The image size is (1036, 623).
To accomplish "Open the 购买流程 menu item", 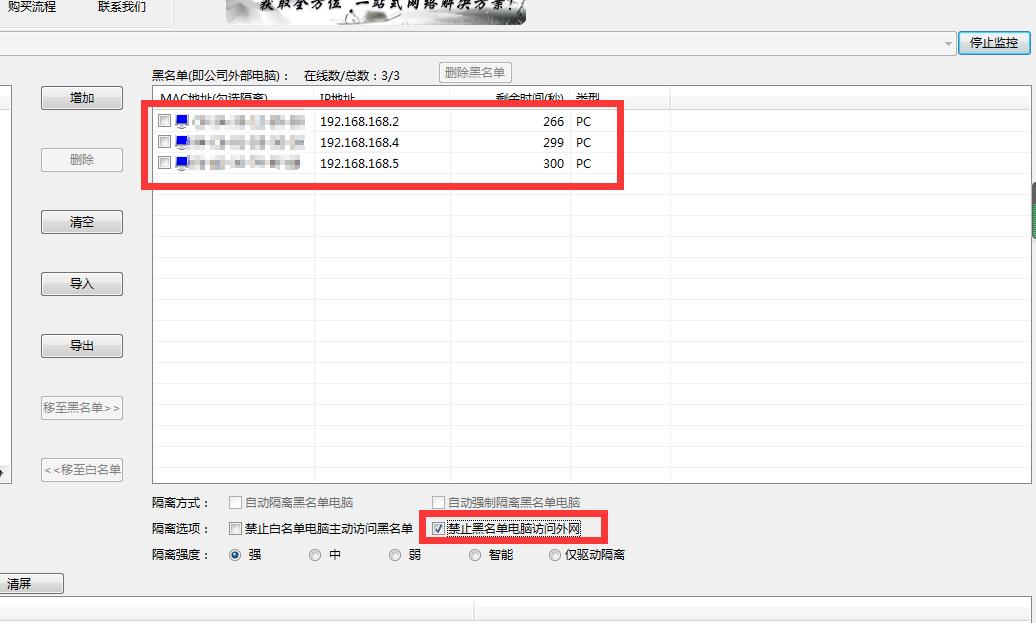I will point(32,7).
